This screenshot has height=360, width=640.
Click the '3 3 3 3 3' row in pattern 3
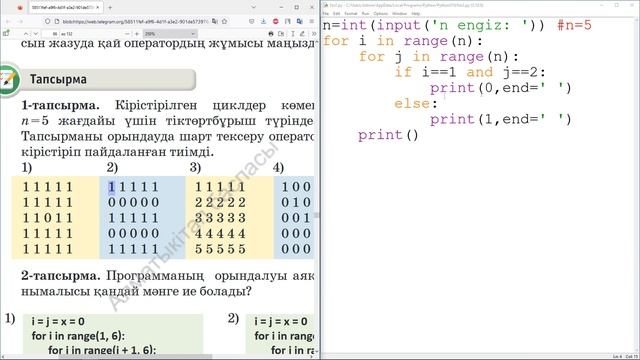pyautogui.click(x=220, y=218)
